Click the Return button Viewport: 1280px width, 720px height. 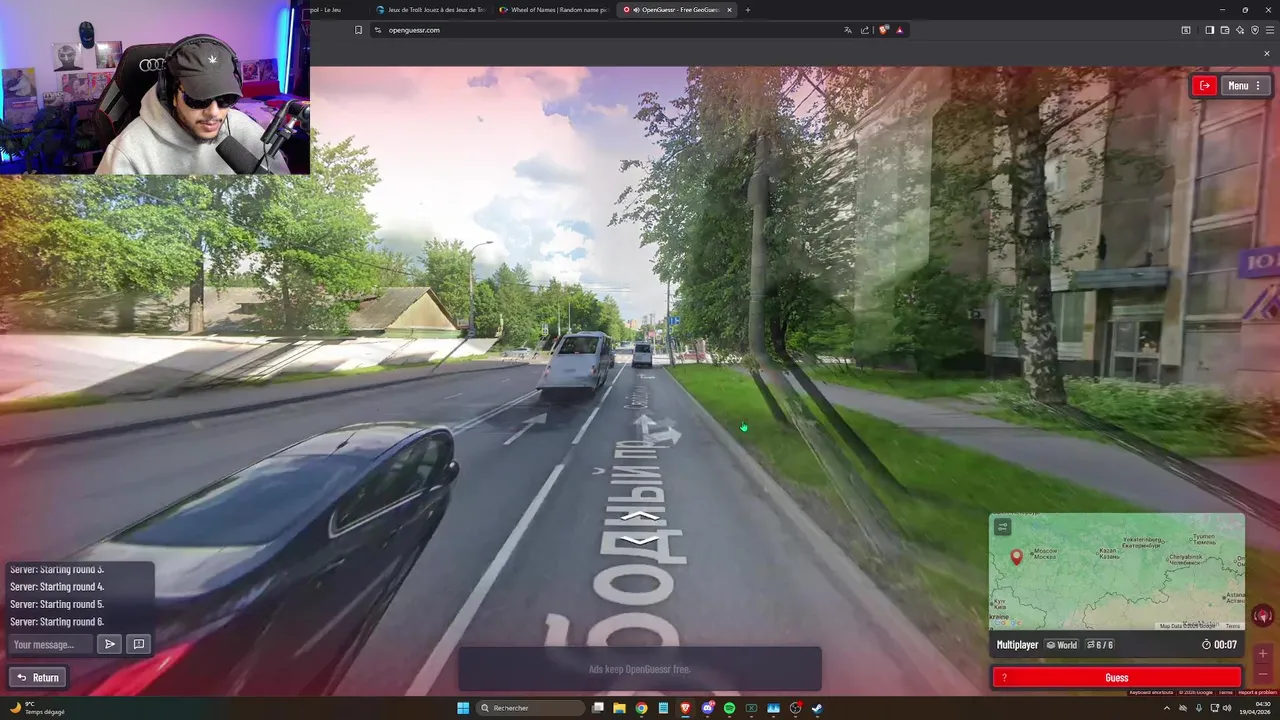pos(38,677)
